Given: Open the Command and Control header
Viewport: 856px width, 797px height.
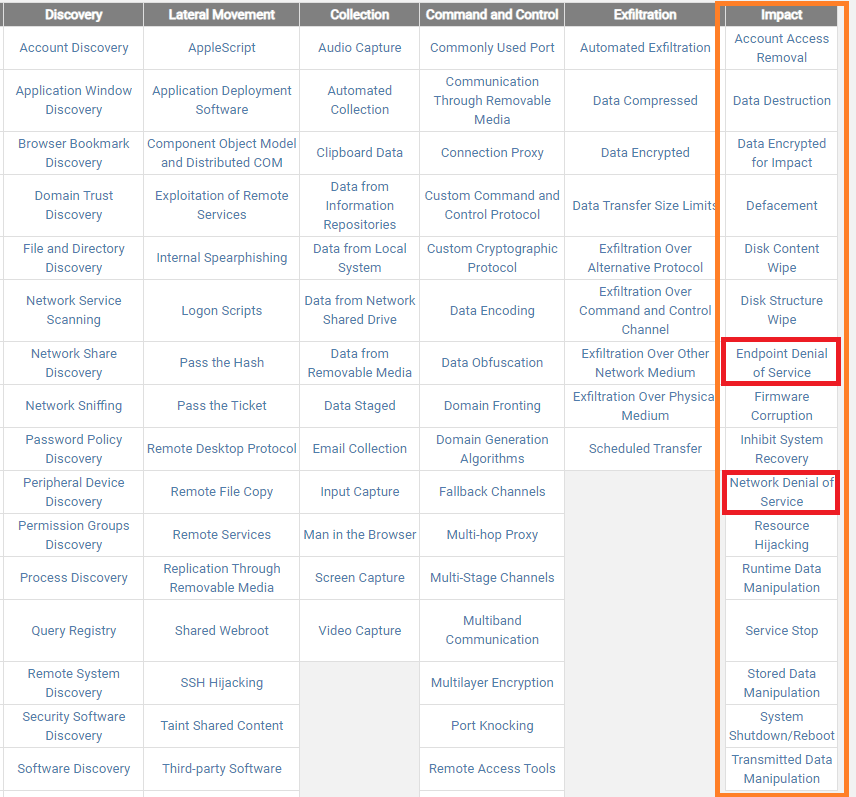Looking at the screenshot, I should [492, 15].
